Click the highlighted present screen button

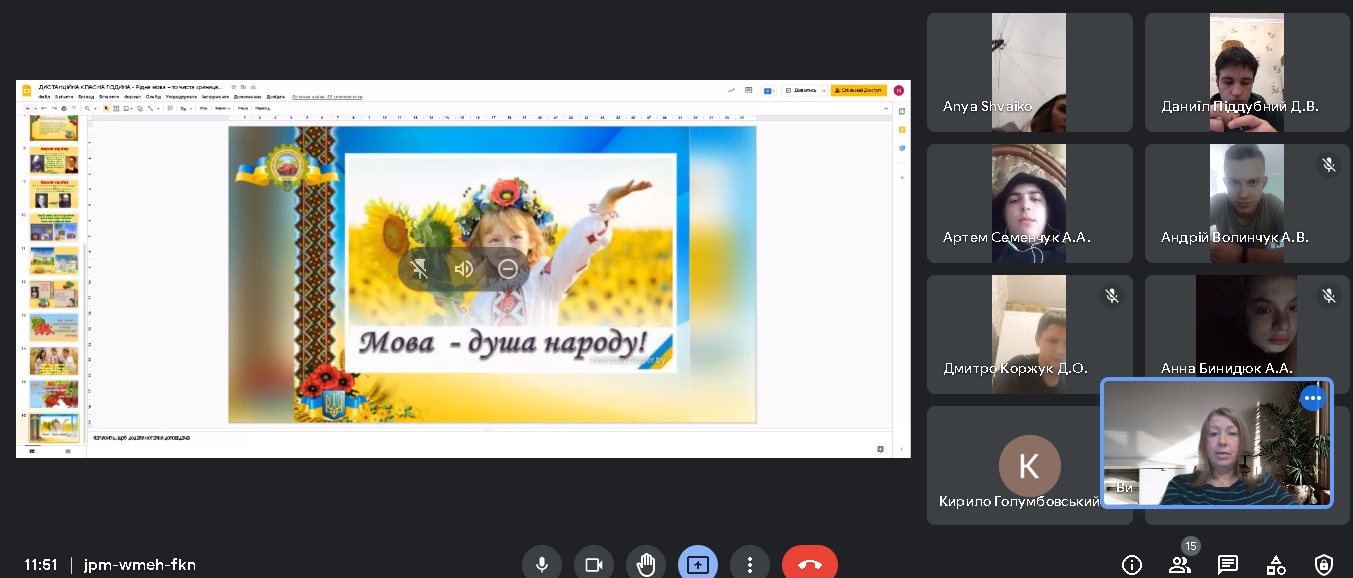point(698,565)
